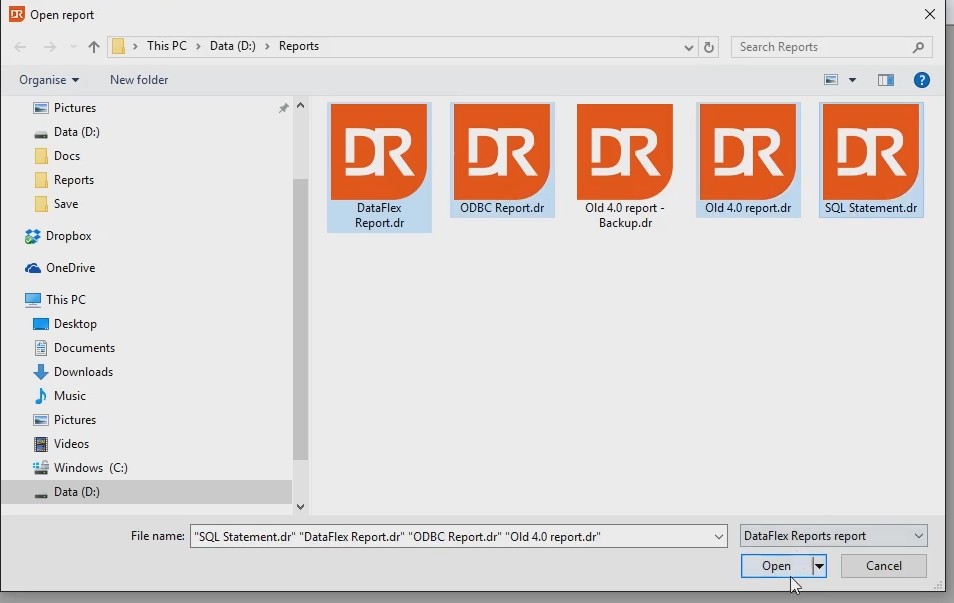The width and height of the screenshot is (954, 603).
Task: Go up one folder level arrow
Action: point(94,47)
